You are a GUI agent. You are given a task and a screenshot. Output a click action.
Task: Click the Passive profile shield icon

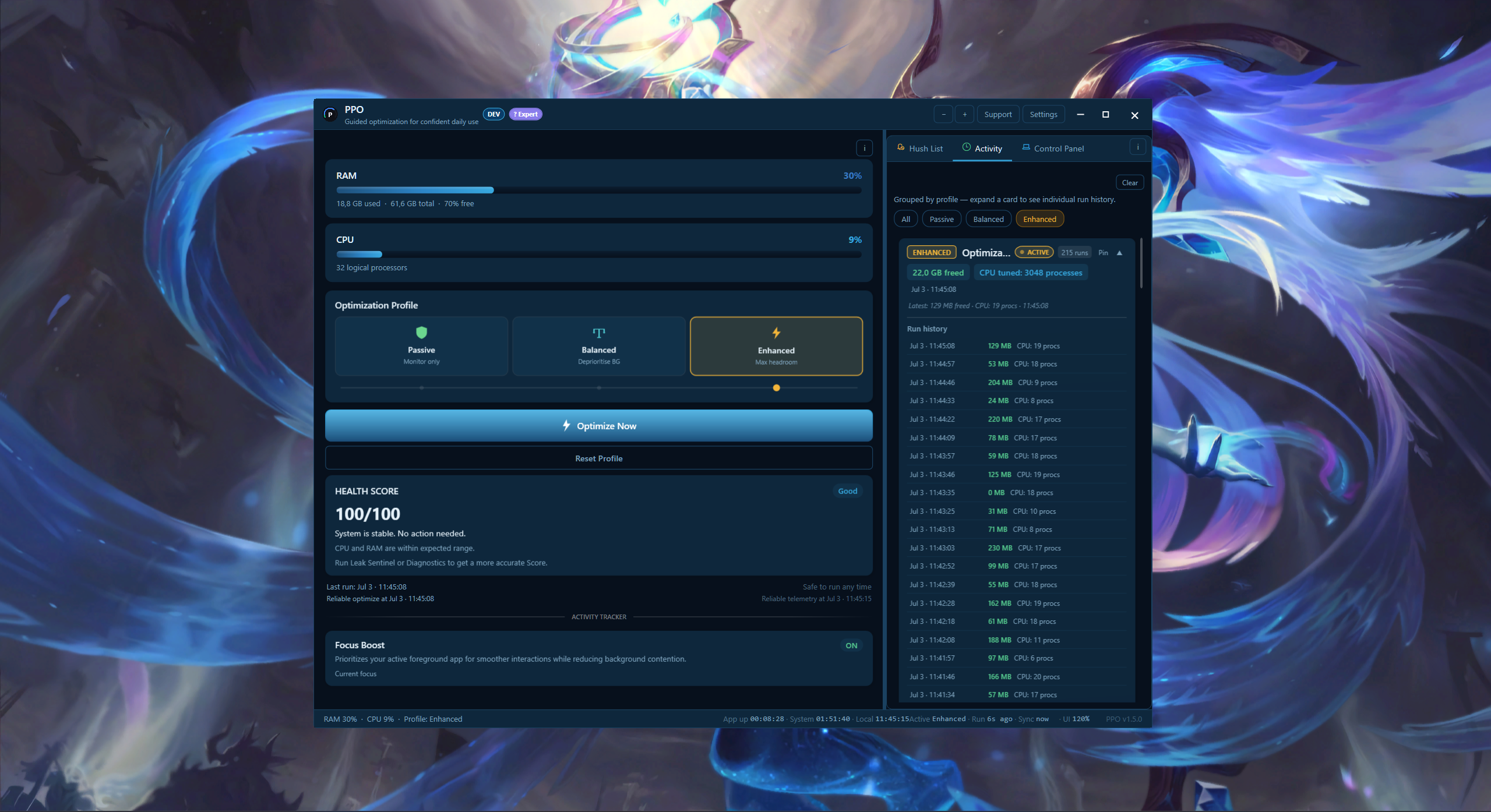pyautogui.click(x=421, y=333)
